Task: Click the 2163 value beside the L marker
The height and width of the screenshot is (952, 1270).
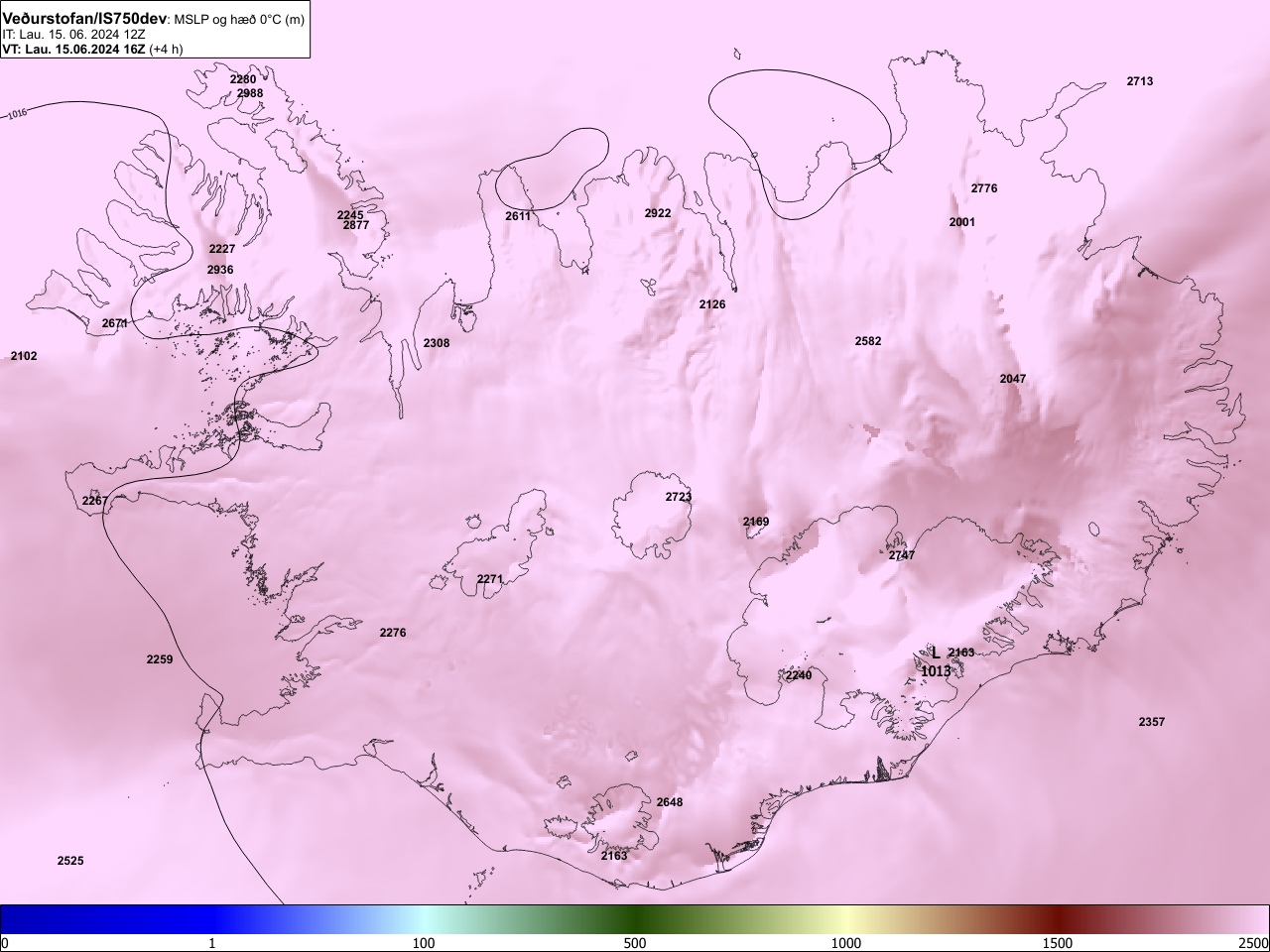Action: pos(961,653)
